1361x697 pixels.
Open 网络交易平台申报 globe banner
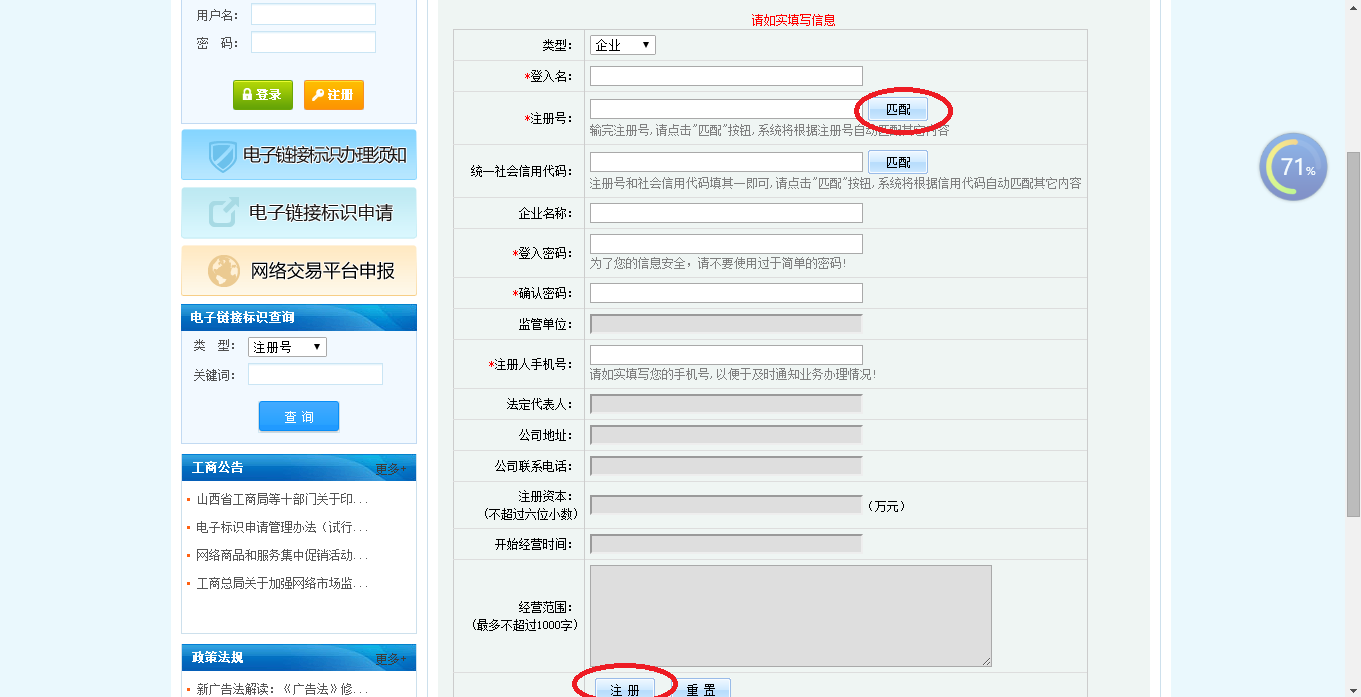point(299,271)
